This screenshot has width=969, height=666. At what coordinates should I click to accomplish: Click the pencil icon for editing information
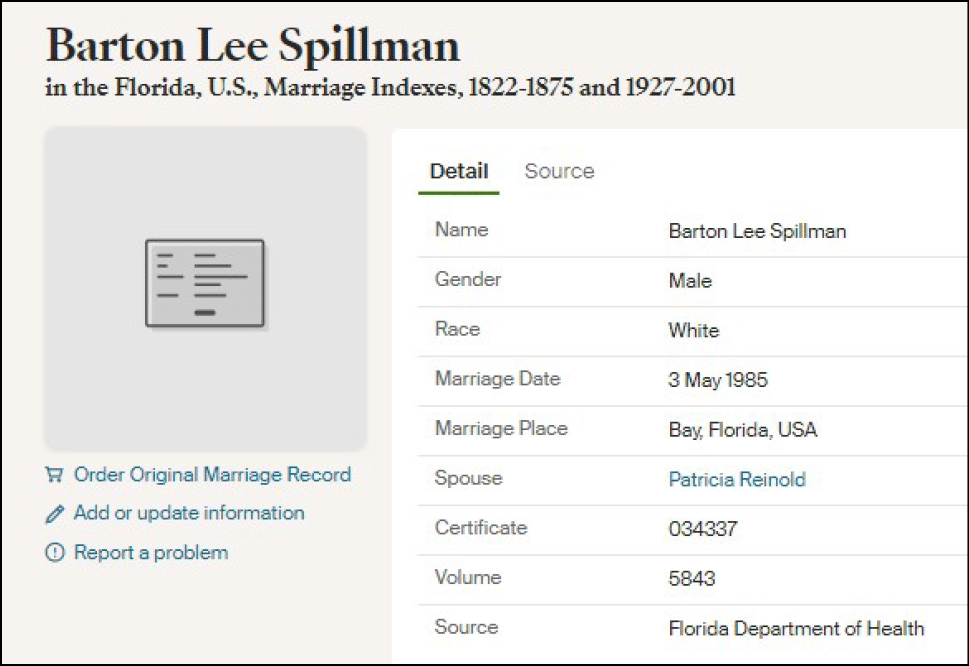[x=54, y=514]
